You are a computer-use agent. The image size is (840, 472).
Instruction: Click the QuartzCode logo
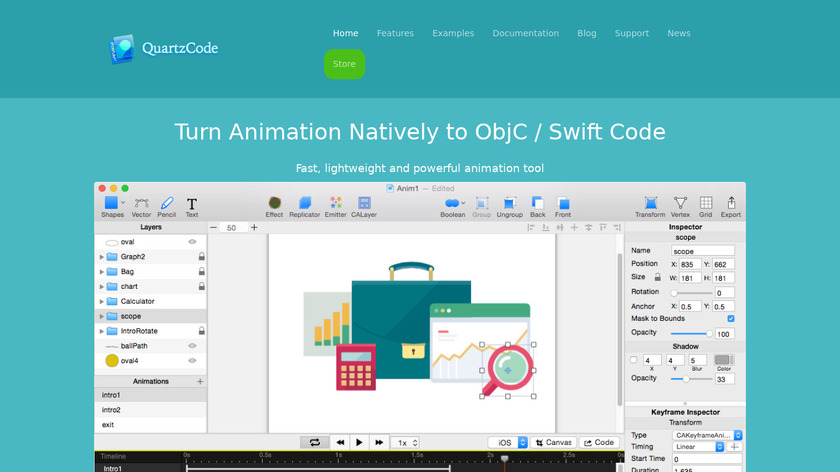[164, 49]
